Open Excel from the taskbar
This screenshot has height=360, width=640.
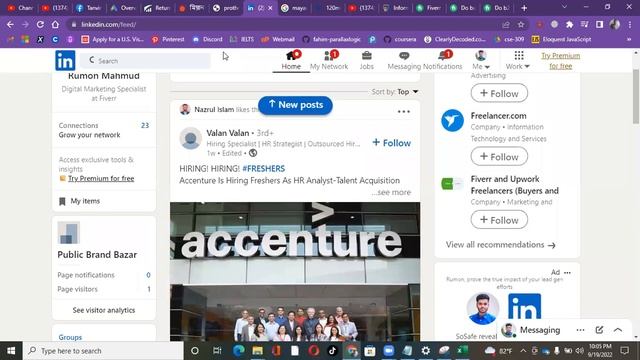pyautogui.click(x=462, y=351)
